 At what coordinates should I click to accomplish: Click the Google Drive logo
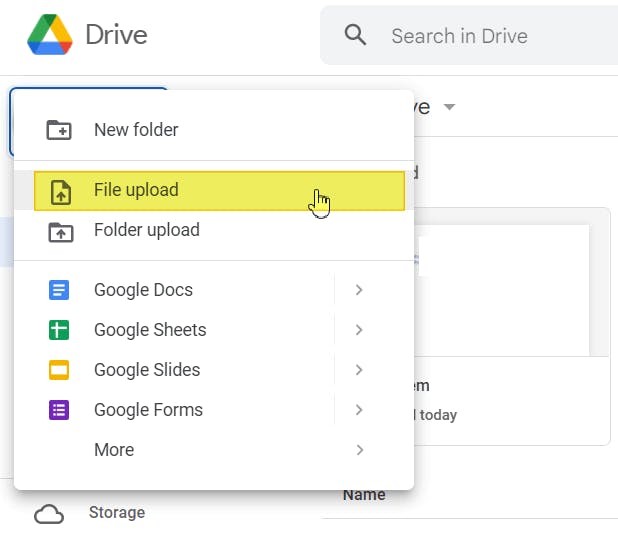[x=50, y=35]
